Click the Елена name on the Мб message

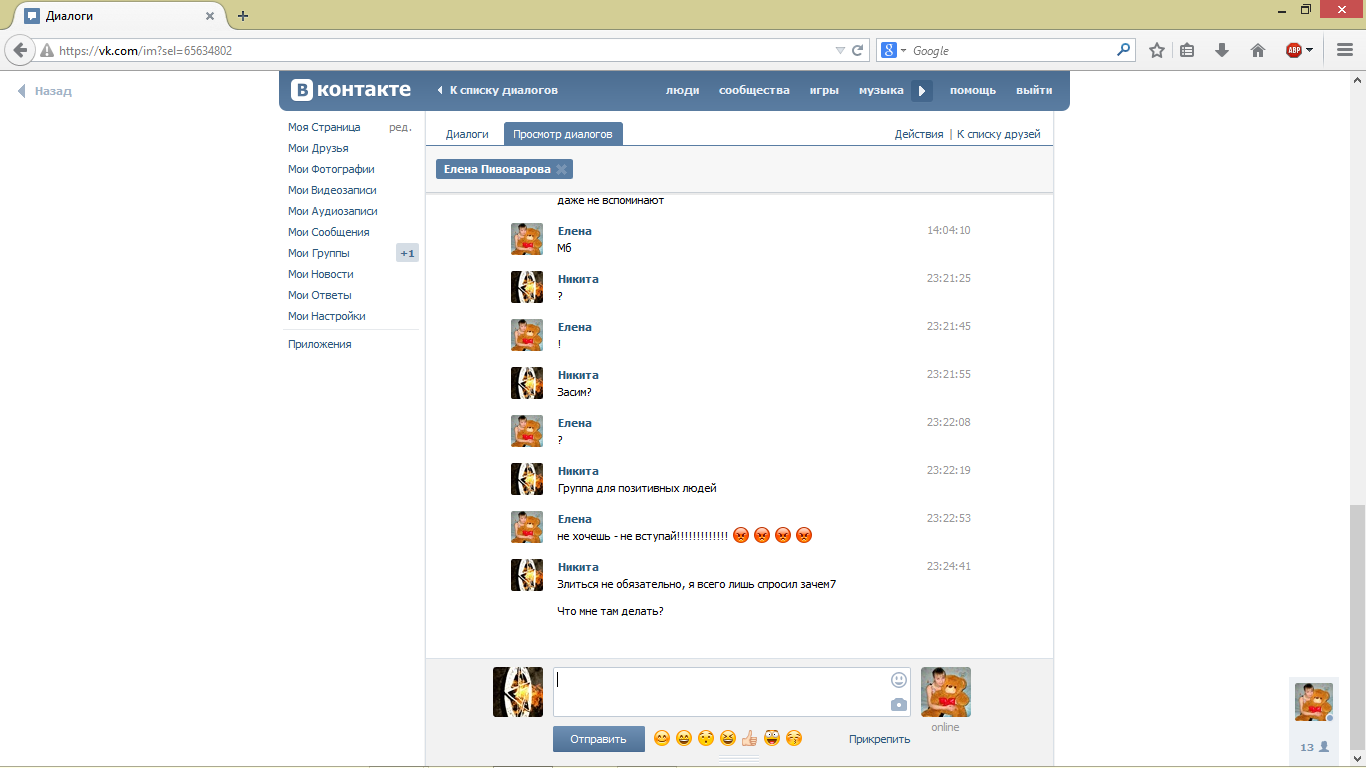[x=575, y=231]
